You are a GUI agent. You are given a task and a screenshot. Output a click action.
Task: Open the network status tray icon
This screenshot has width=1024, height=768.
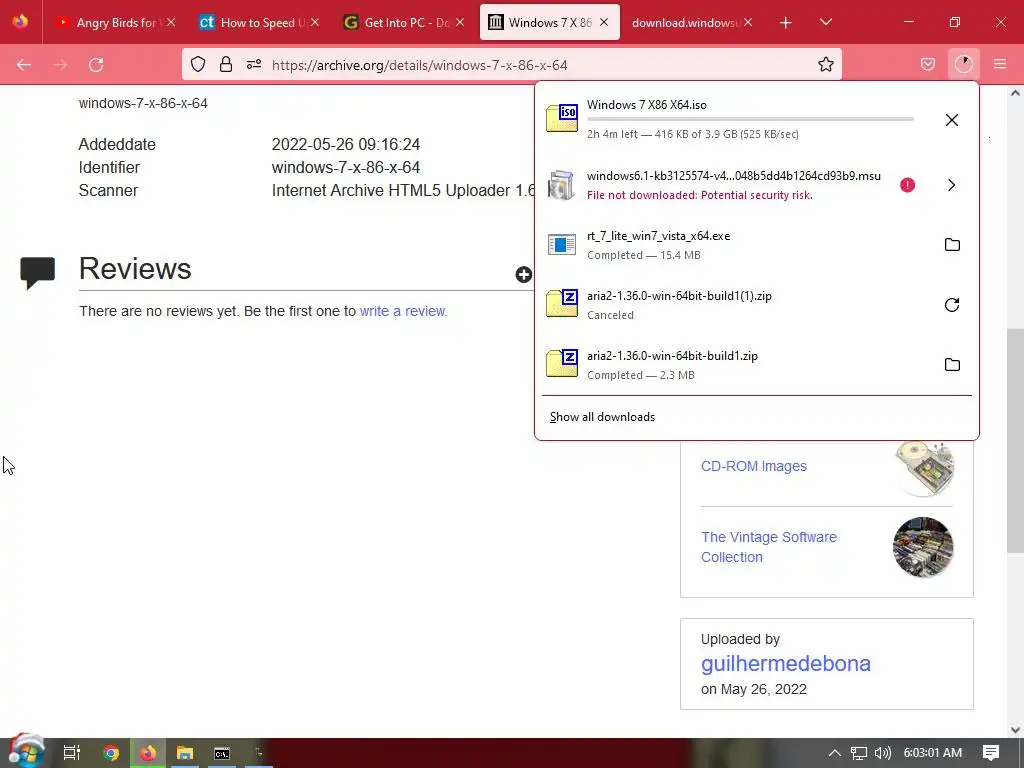[859, 753]
